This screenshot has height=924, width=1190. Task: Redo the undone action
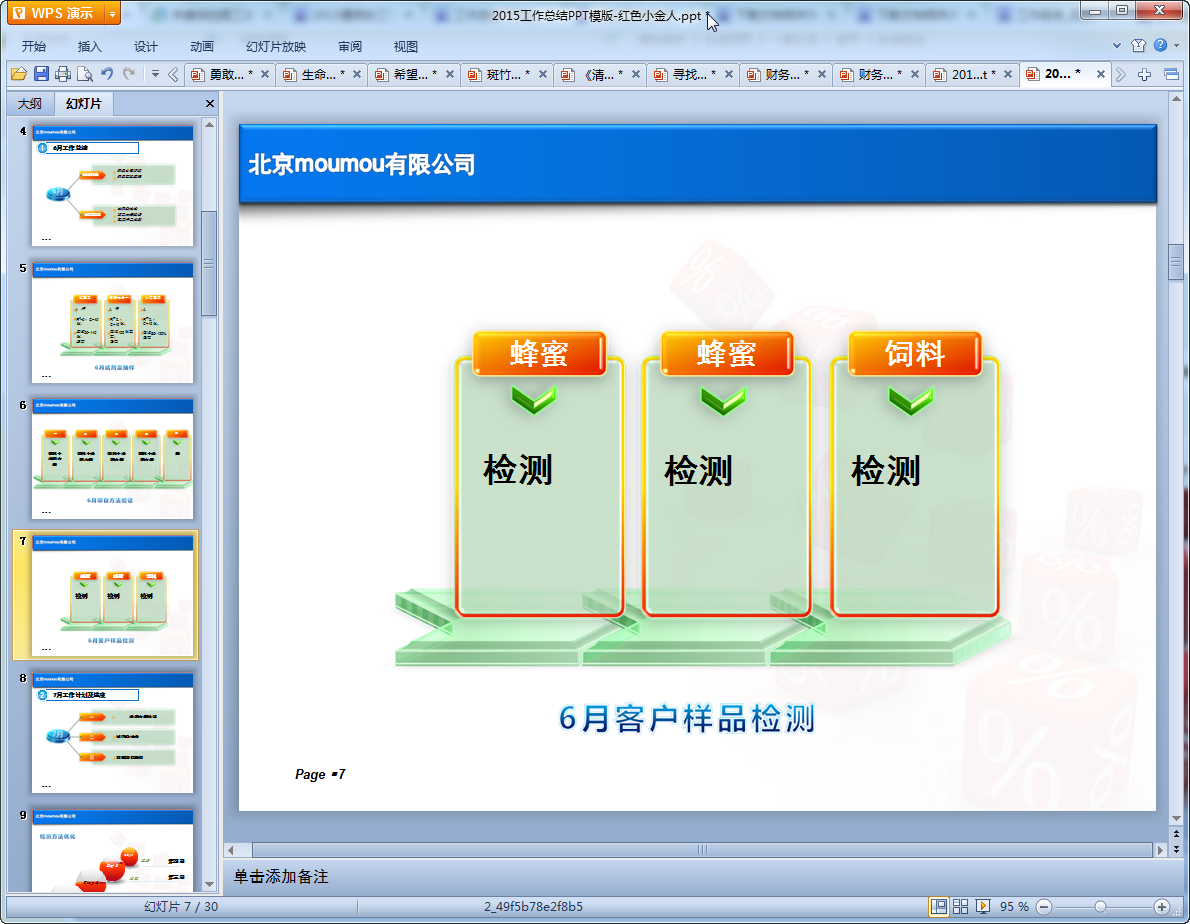[129, 74]
